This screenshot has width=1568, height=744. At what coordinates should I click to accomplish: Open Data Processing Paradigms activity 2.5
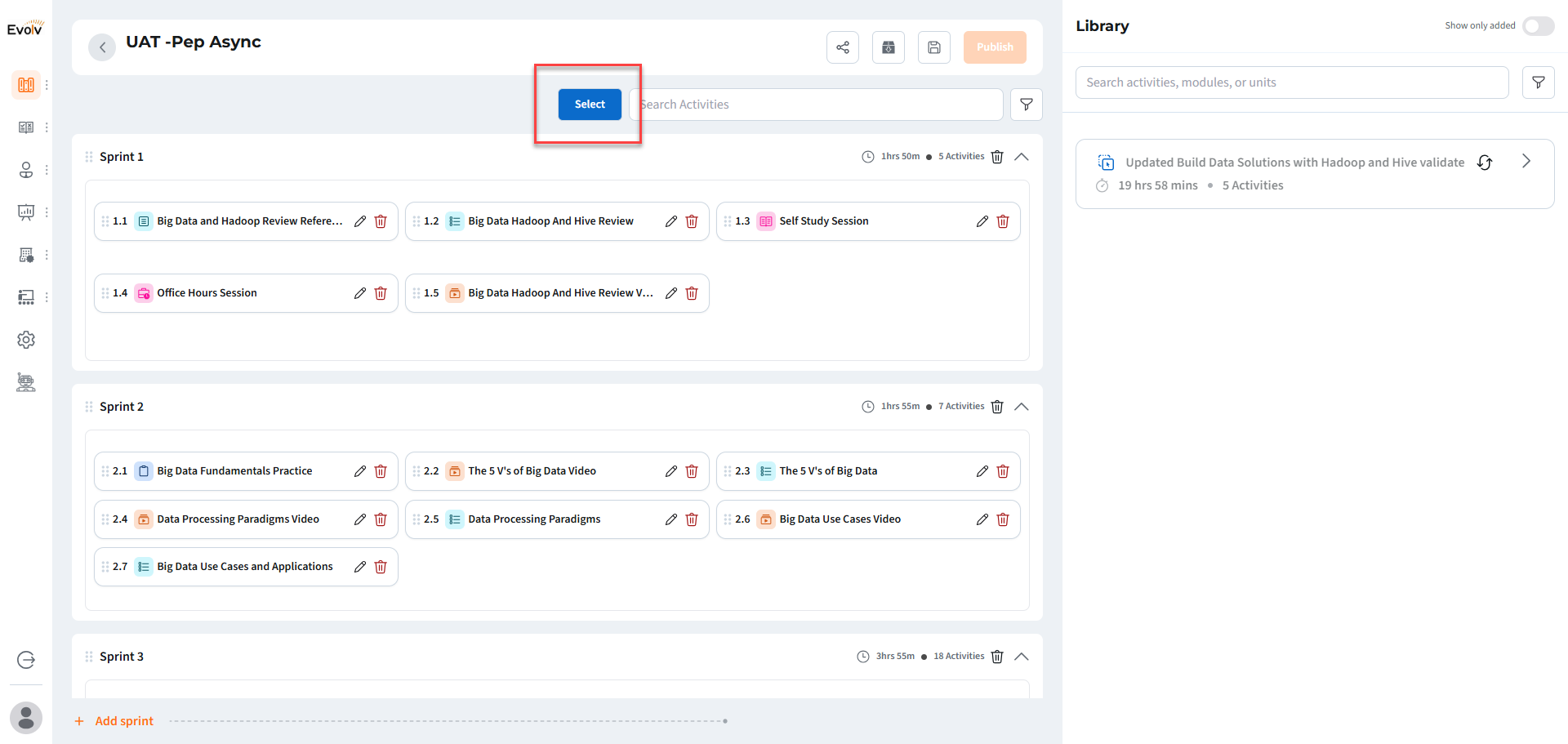557,519
